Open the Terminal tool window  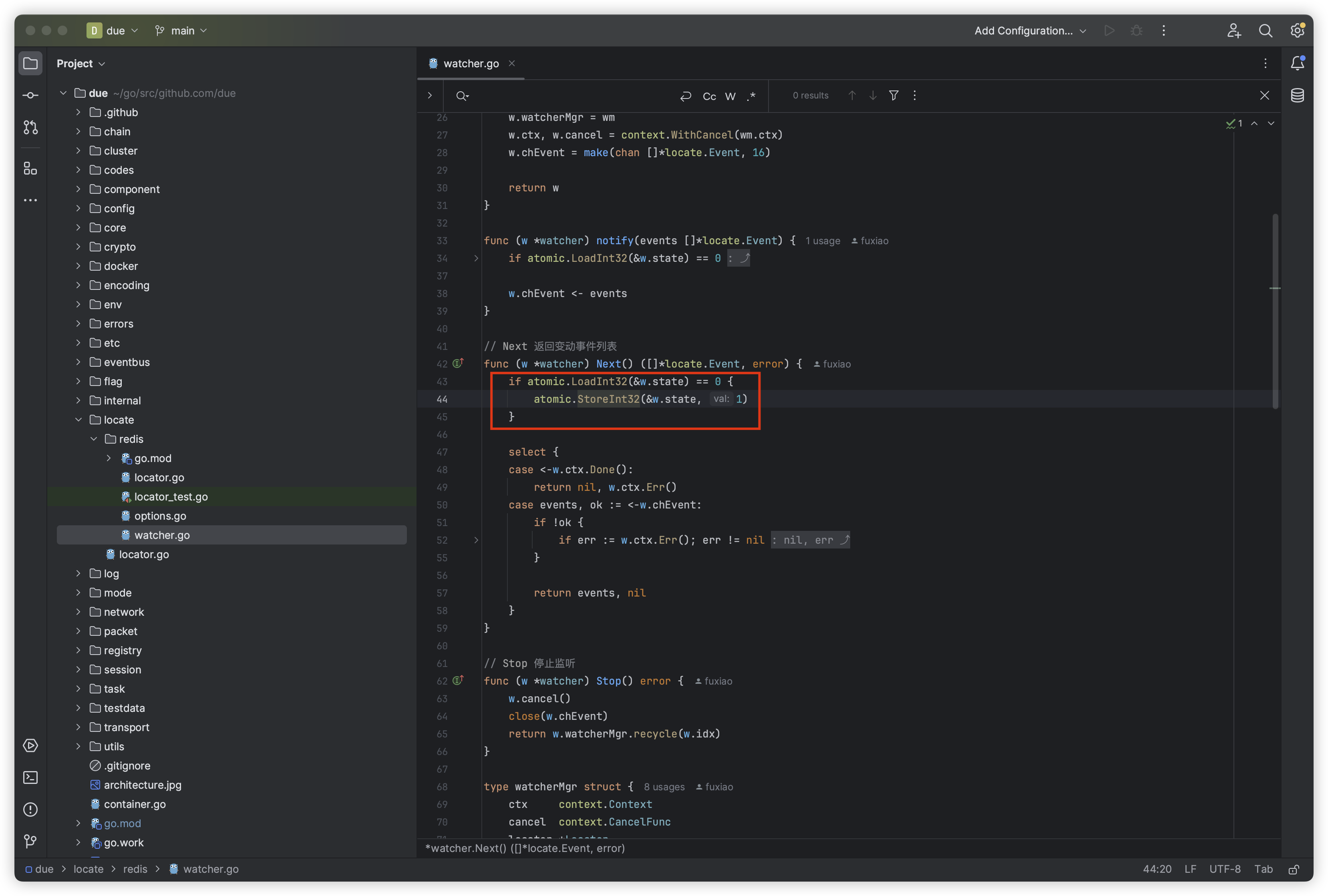coord(30,777)
